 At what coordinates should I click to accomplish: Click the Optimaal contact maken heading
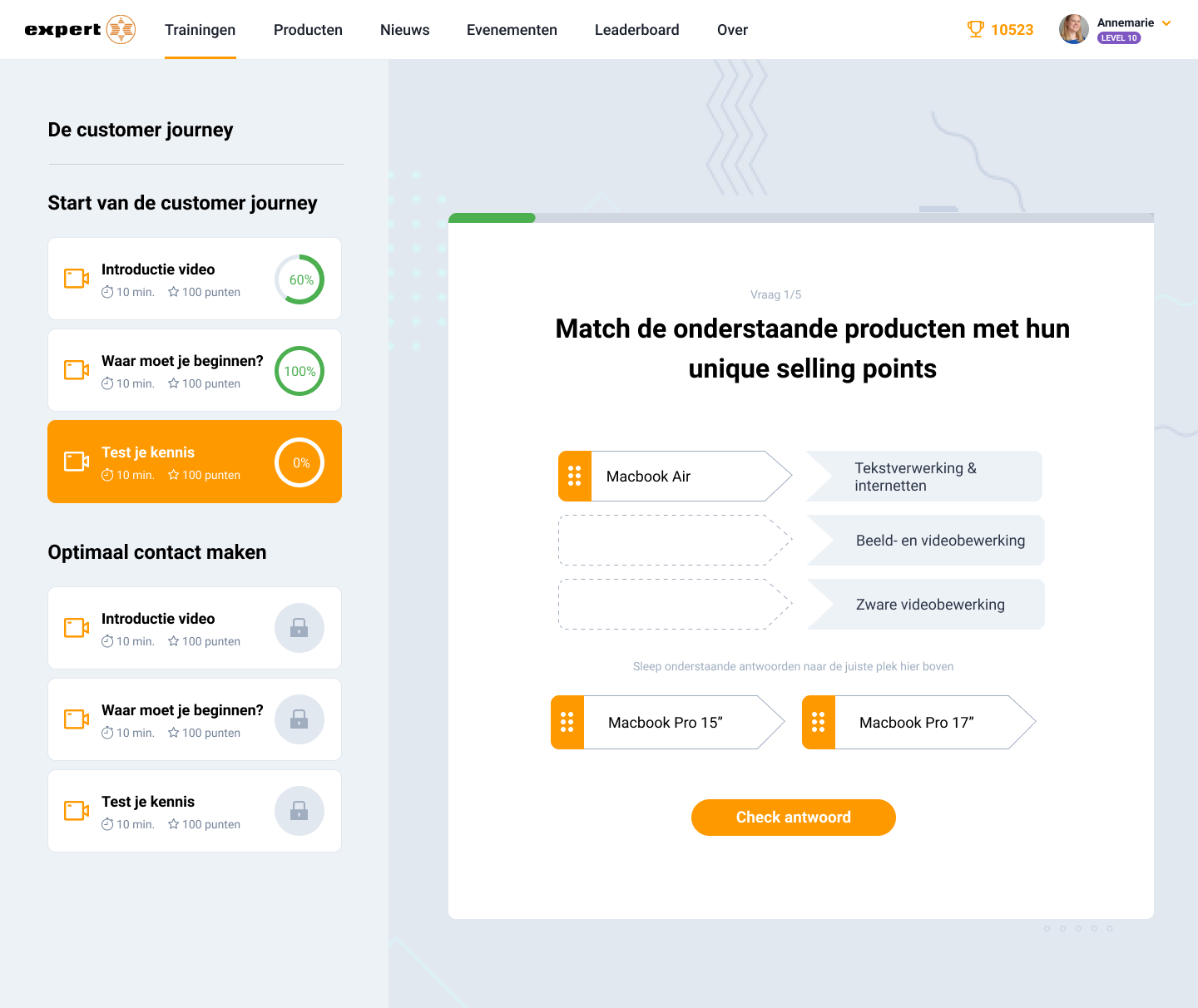click(x=157, y=552)
